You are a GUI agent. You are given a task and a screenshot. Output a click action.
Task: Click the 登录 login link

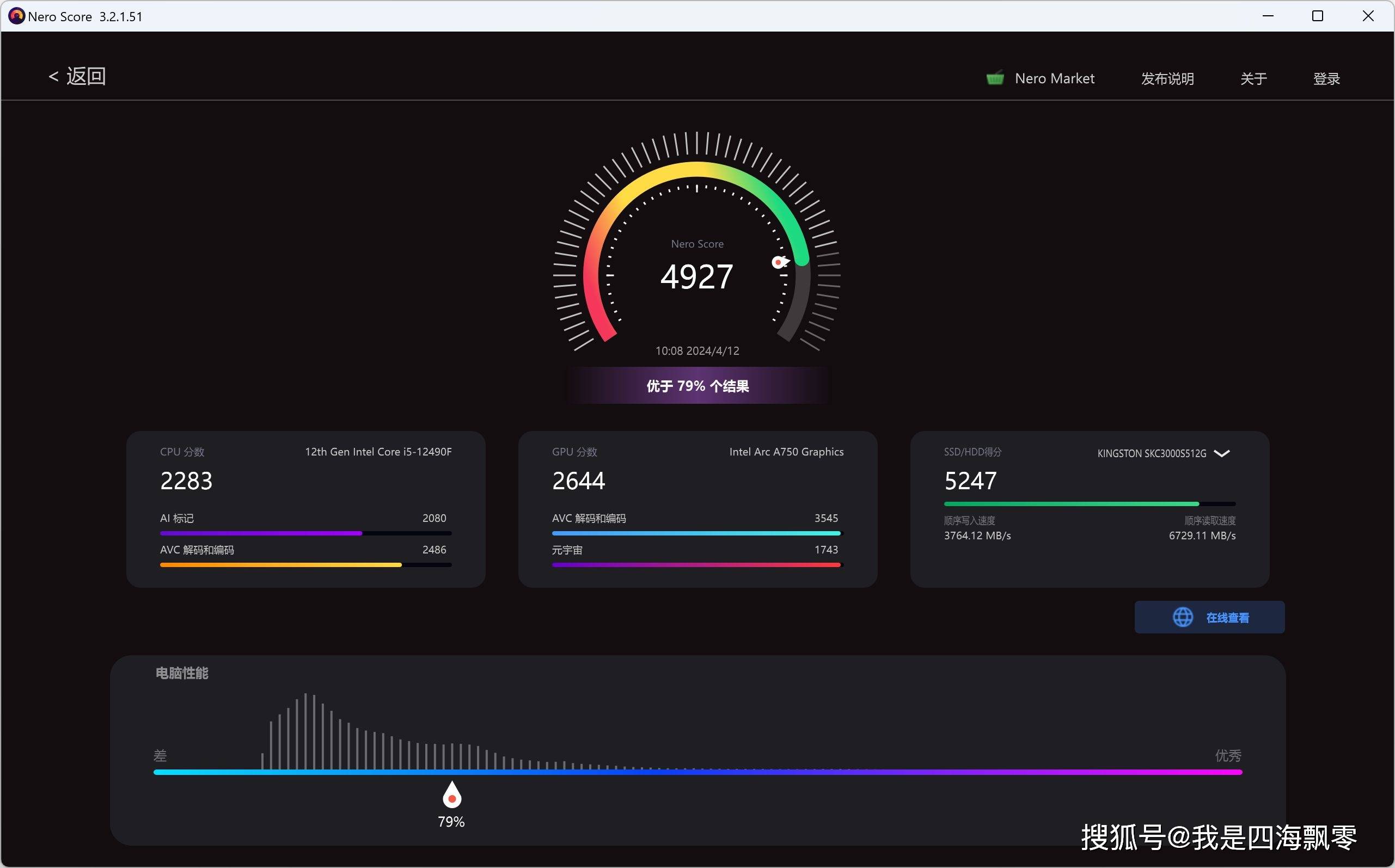[1326, 79]
